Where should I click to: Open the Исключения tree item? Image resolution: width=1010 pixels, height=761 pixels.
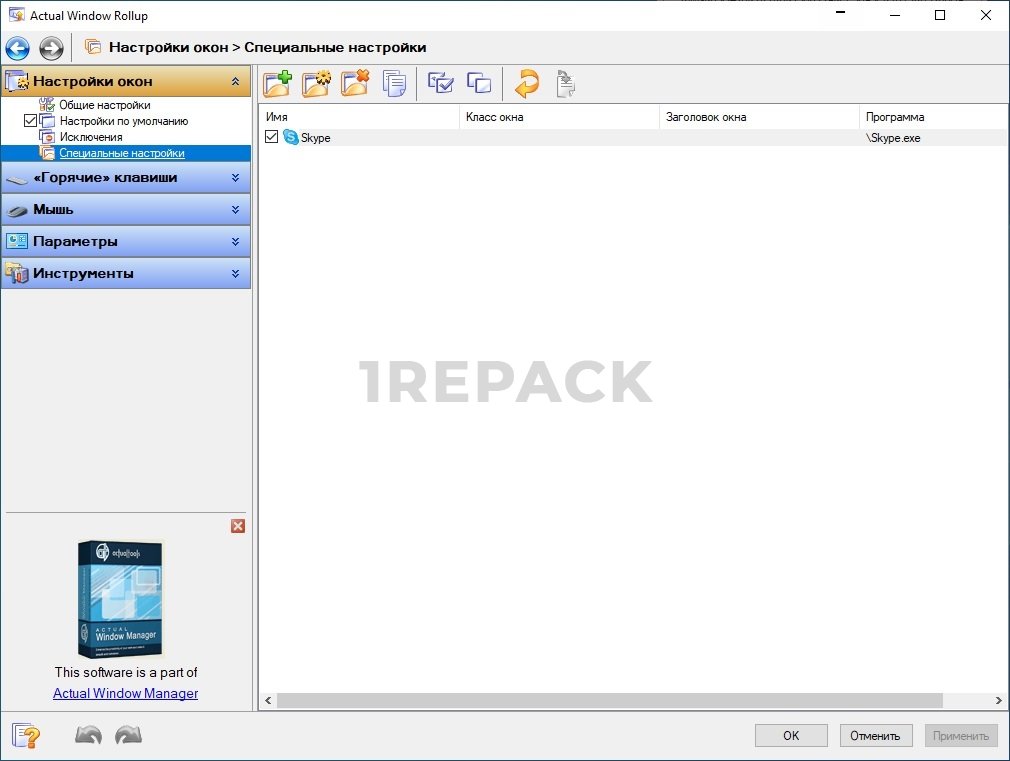(90, 137)
